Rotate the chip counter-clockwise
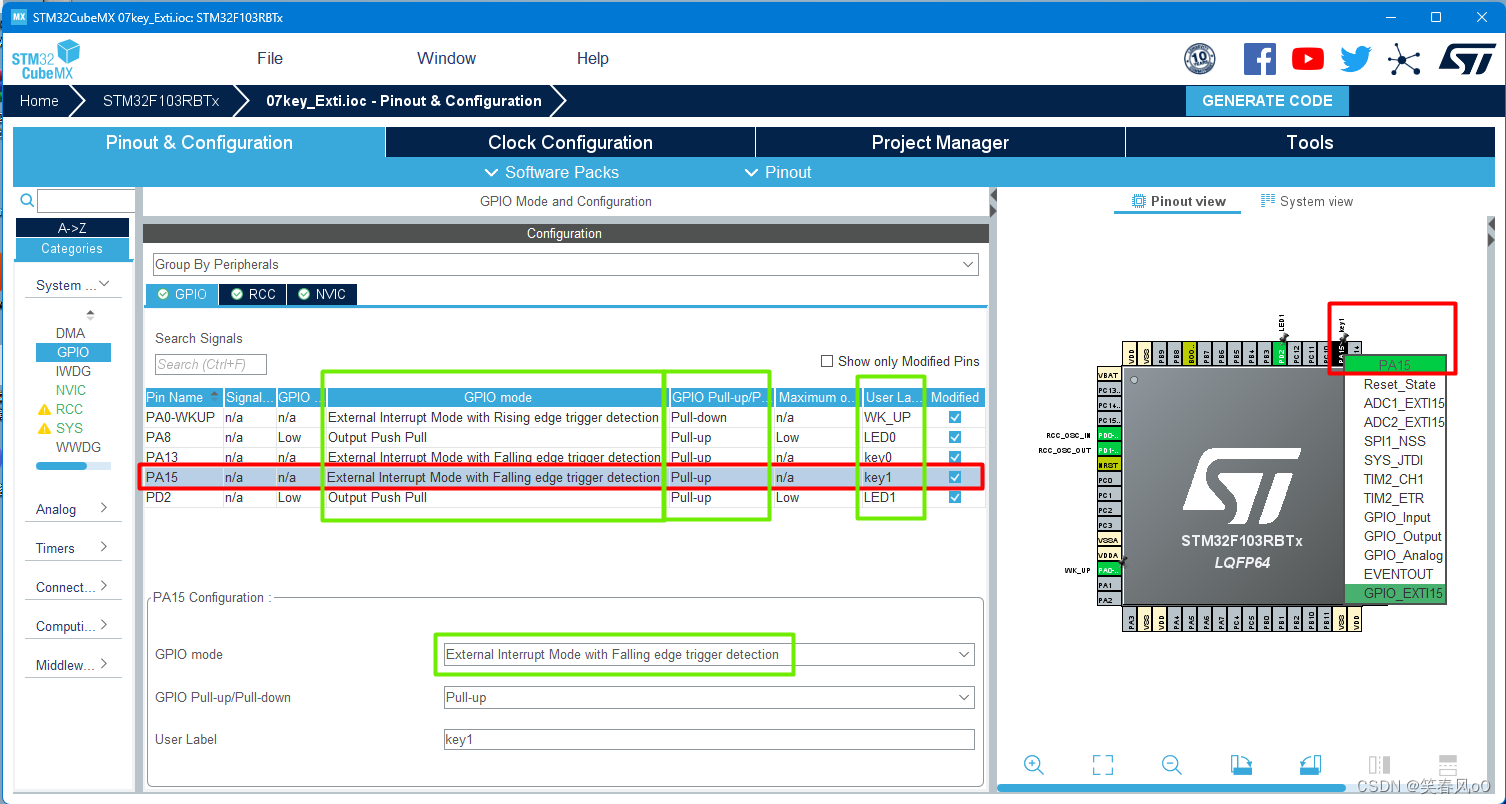The image size is (1506, 804). tap(1310, 765)
